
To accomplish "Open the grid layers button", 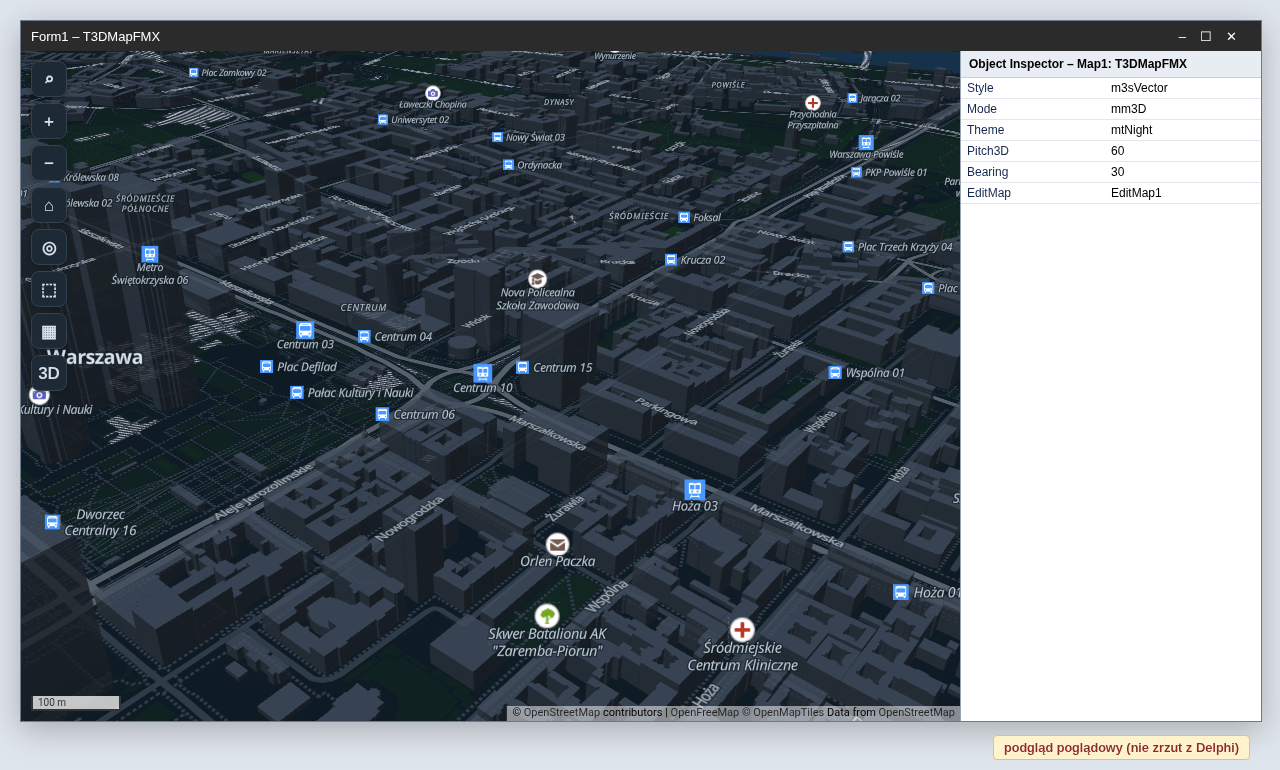I will (49, 331).
